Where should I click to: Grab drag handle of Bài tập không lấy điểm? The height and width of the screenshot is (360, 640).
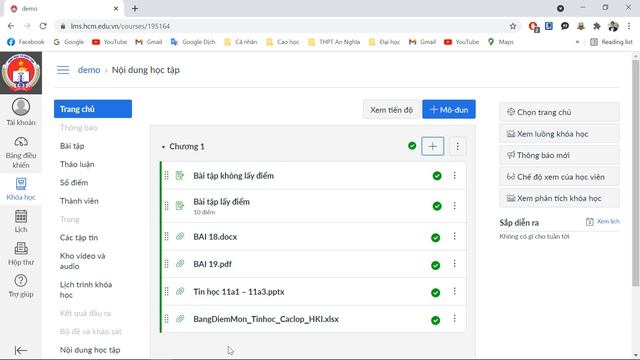point(167,176)
